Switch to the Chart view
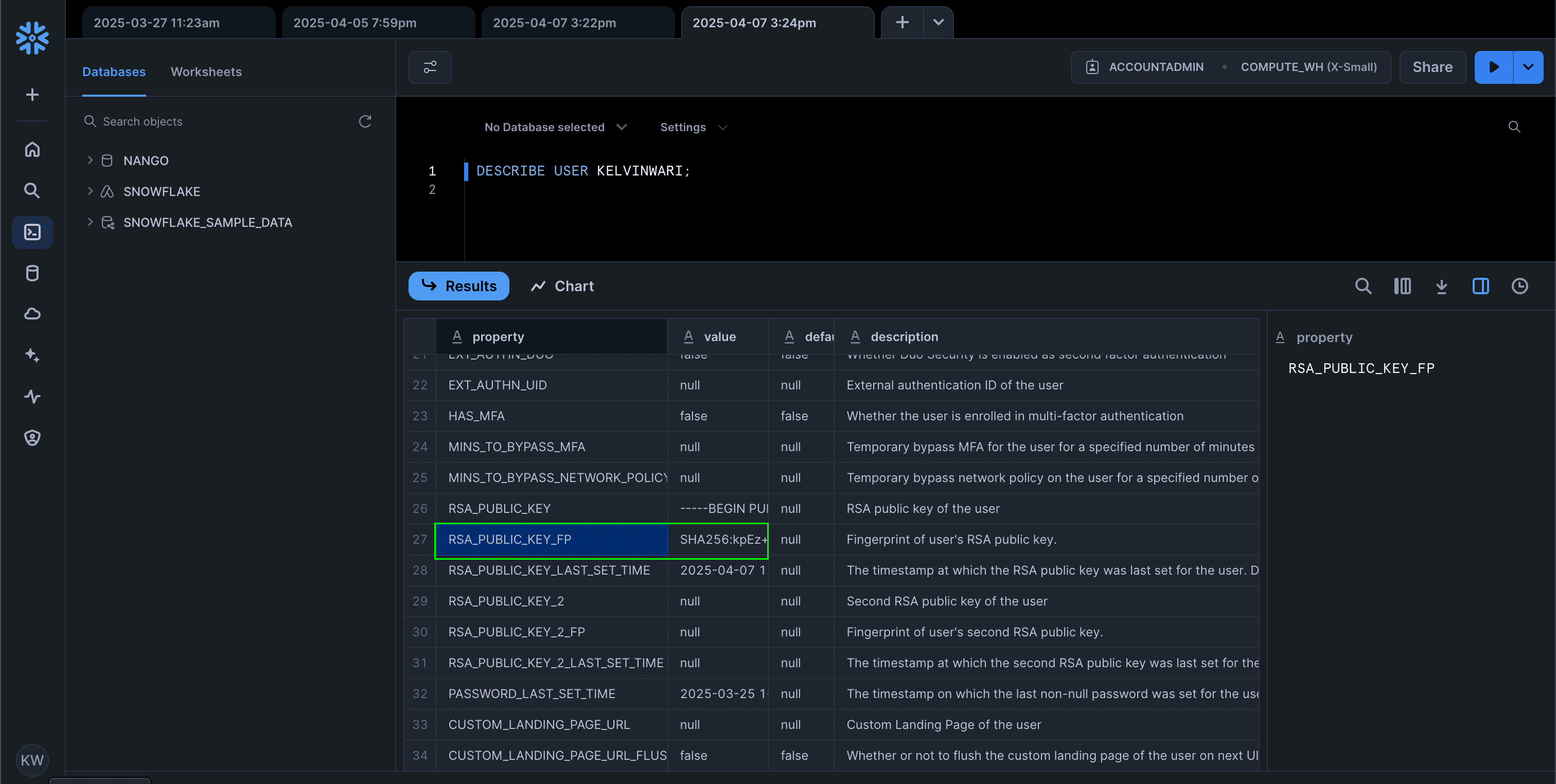This screenshot has width=1556, height=784. tap(562, 286)
